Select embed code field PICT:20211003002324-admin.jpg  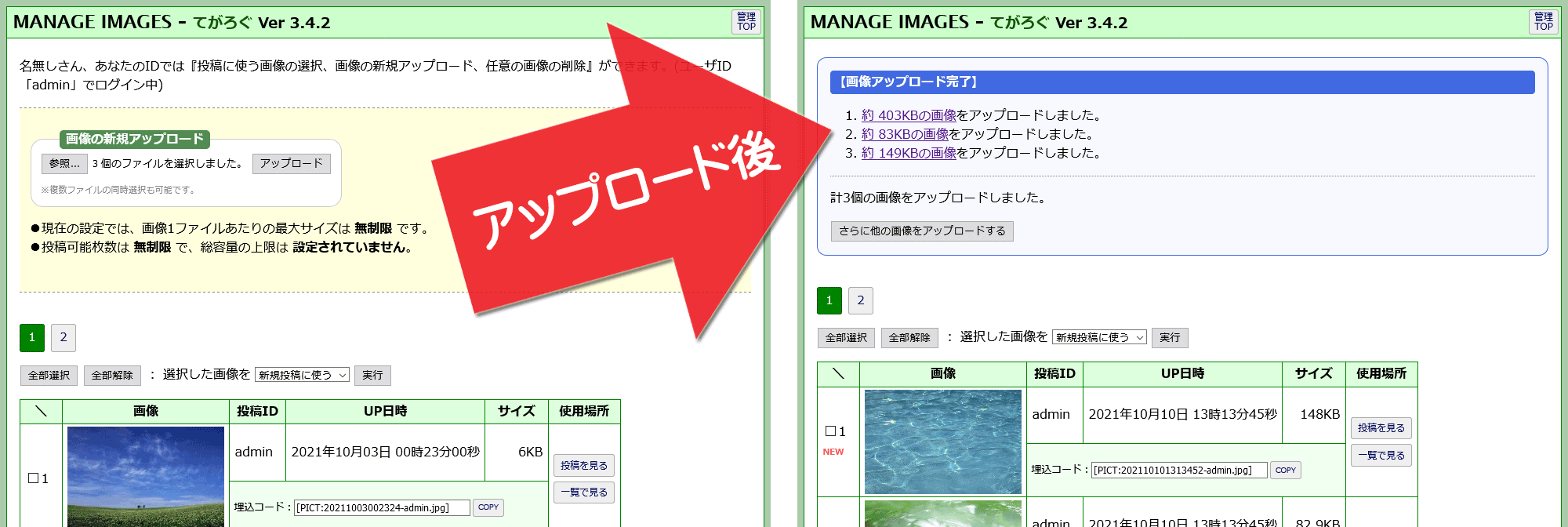382,507
